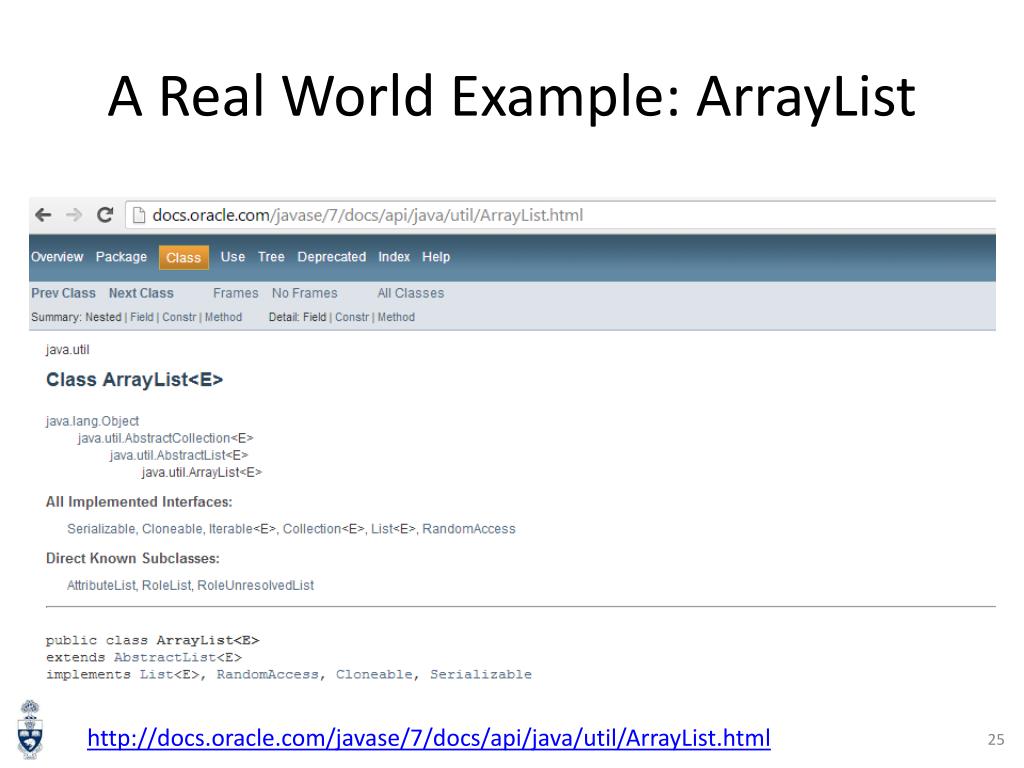Click Cloneable in implements declaration
1024x768 pixels.
374,675
